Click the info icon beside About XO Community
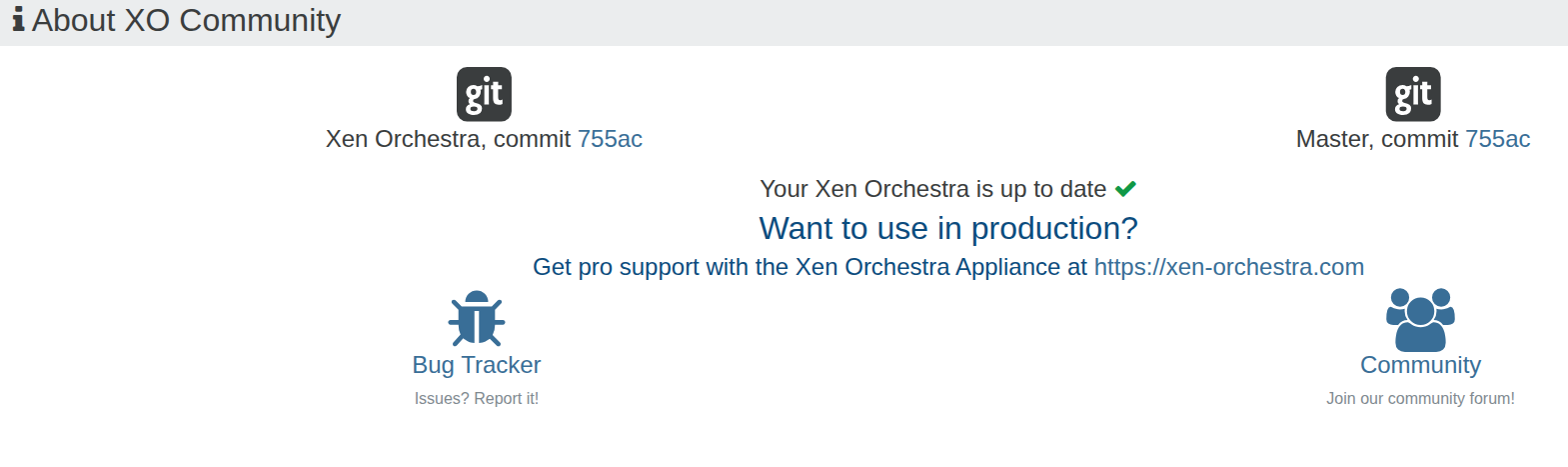 pos(18,20)
